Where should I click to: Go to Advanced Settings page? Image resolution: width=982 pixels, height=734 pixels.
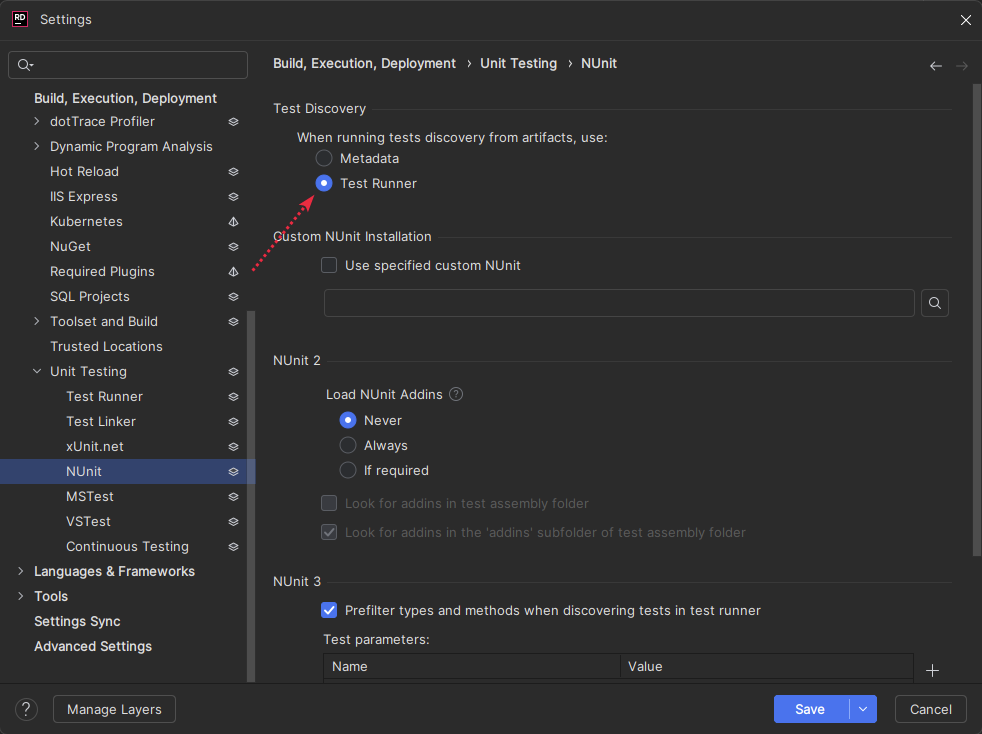[x=93, y=646]
